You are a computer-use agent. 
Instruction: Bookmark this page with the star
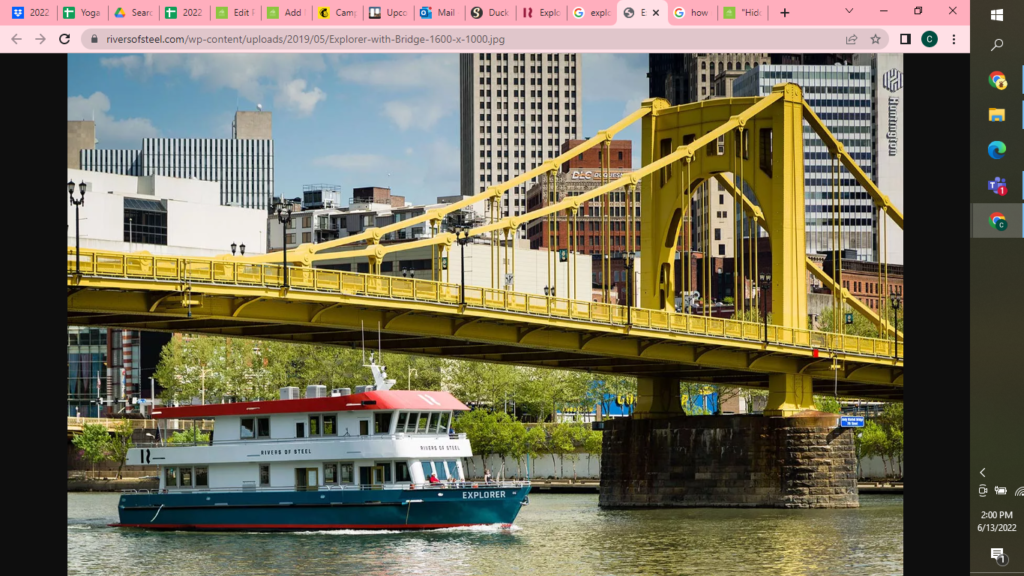[x=876, y=39]
